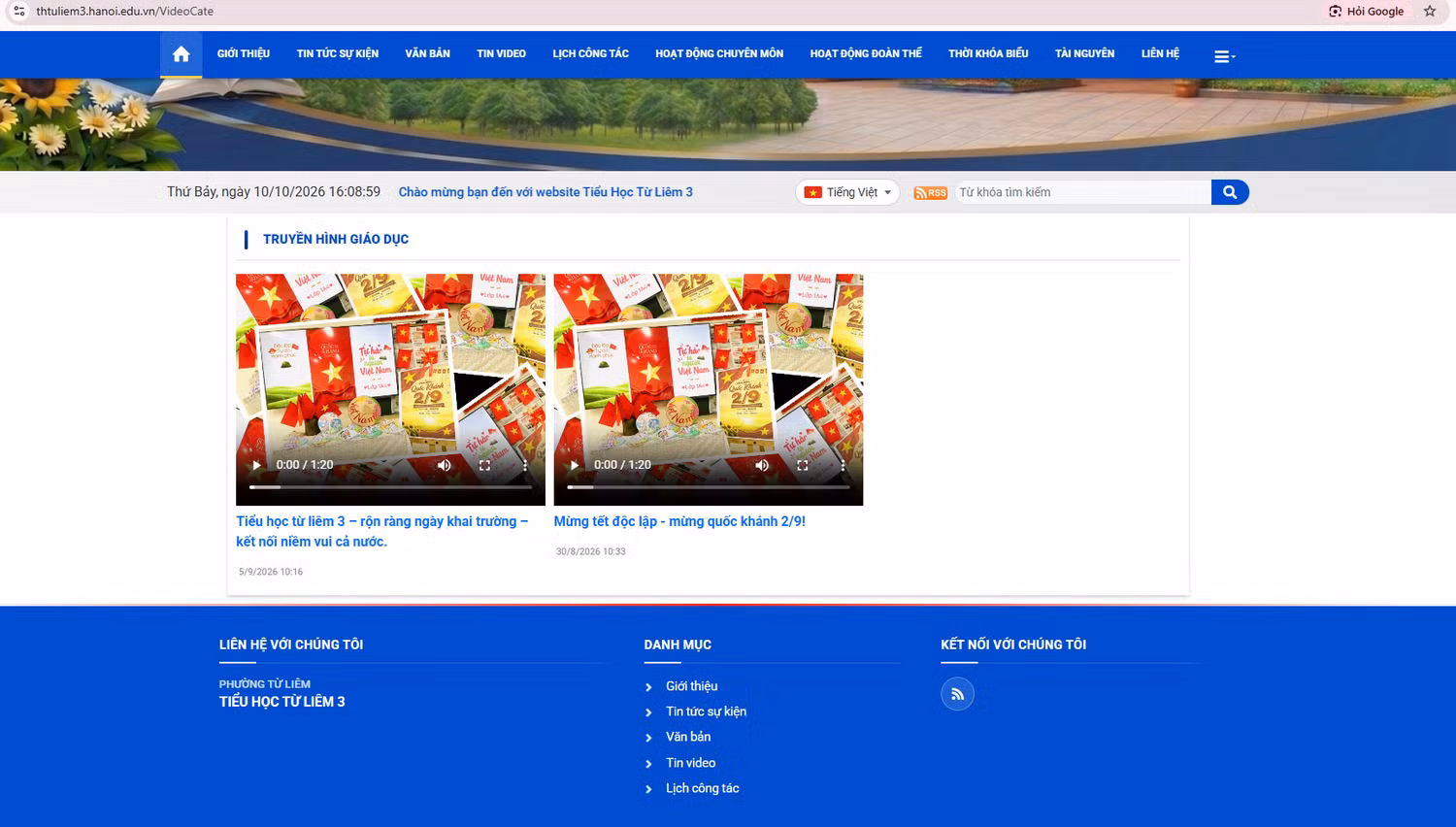Click footer link Văn bản
1456x827 pixels.
[688, 737]
